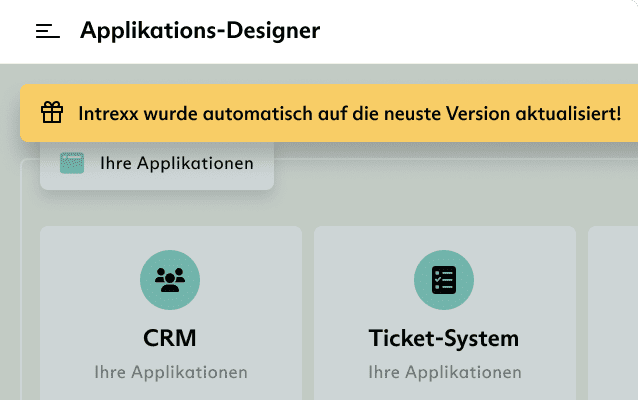The height and width of the screenshot is (400, 638).
Task: Click 'Ihre Applikationen' subtitle under CRM
Action: [x=171, y=372]
